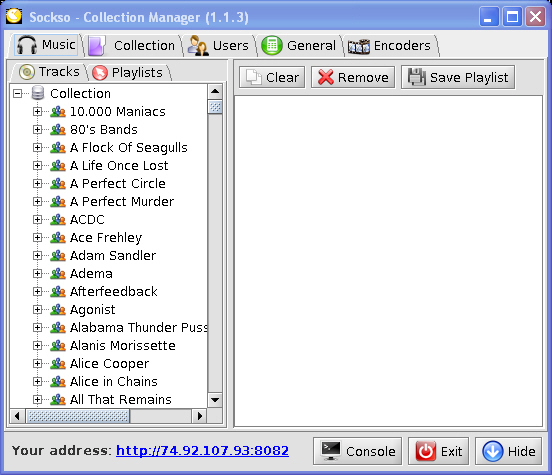Click the All That Remains artist icon
The image size is (552, 475).
pyautogui.click(x=58, y=399)
